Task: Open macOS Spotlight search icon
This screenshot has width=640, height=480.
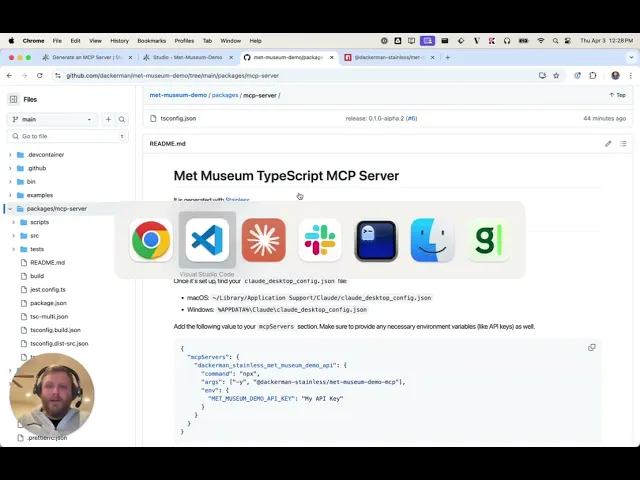Action: 555,41
